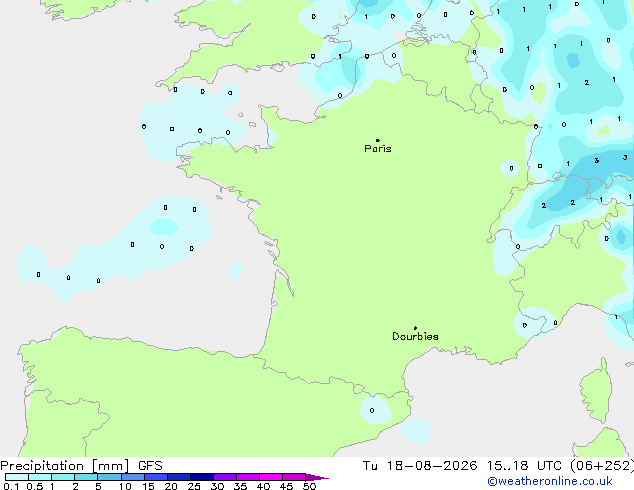The height and width of the screenshot is (490, 634).
Task: Click the '30' legend value
Action: click(217, 486)
